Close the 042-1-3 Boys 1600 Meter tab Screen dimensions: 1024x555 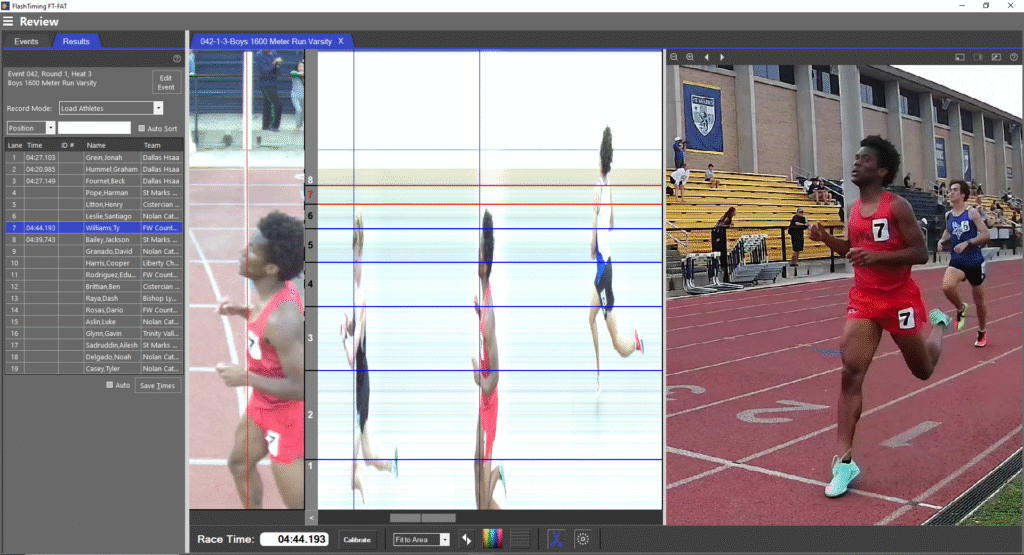point(340,41)
